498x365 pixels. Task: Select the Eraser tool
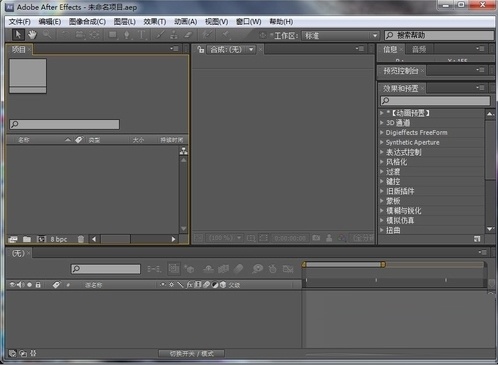(188, 35)
